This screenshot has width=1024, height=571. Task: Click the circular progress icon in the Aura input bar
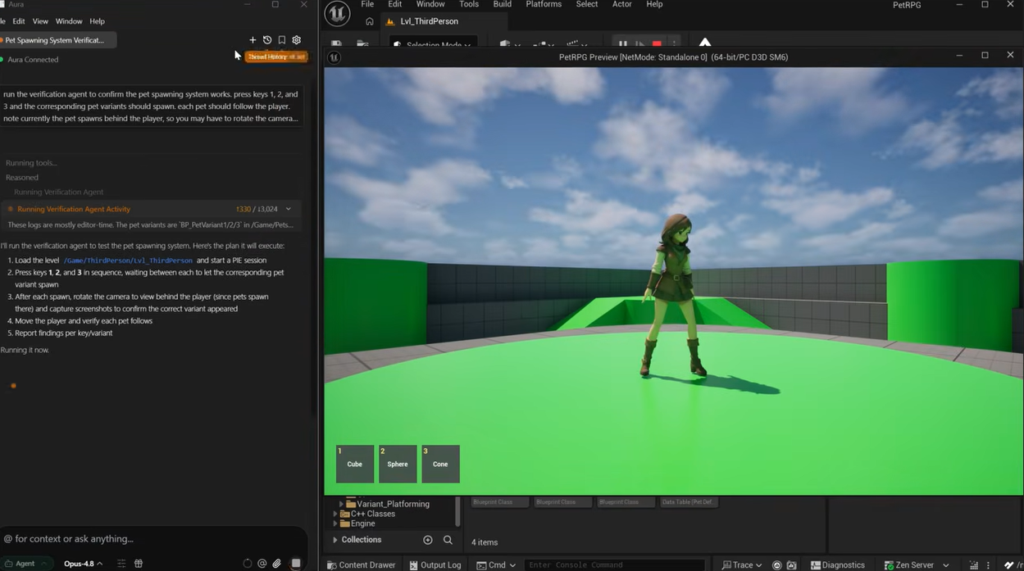247,563
